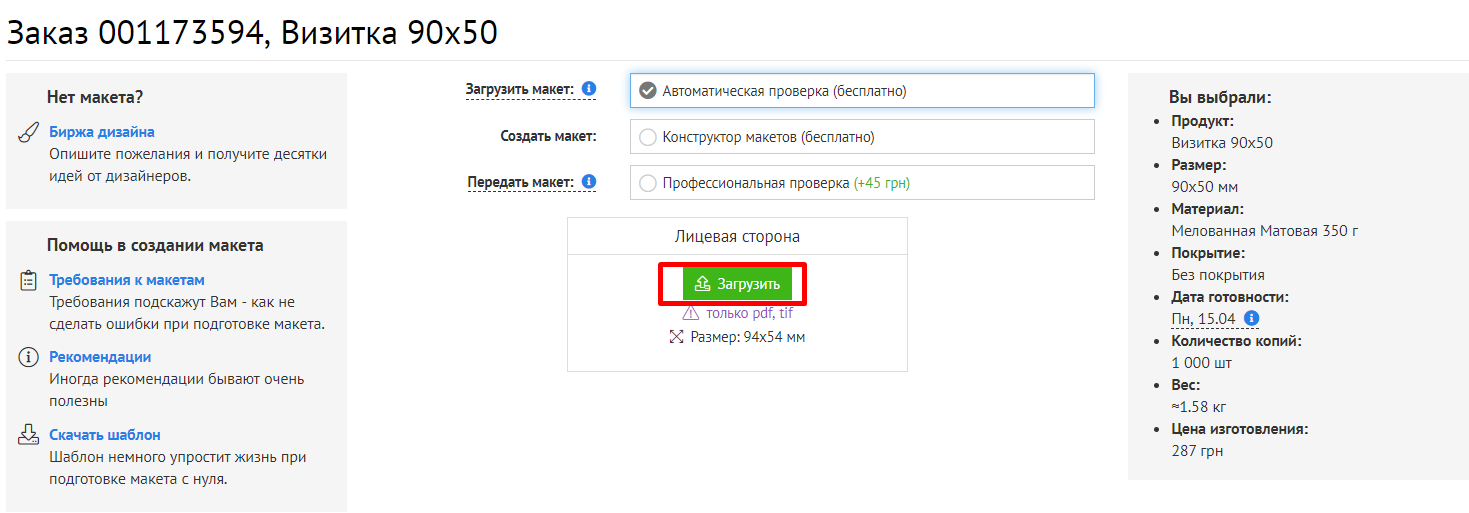The width and height of the screenshot is (1469, 513).
Task: Click the info icon next to Пн, 15.04
Action: (x=1250, y=319)
